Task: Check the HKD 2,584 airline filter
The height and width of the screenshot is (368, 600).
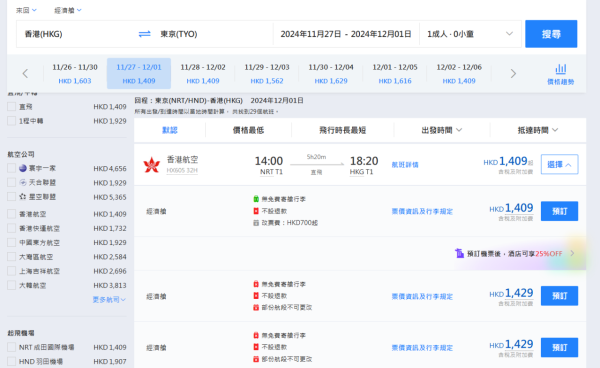Action: pos(11,257)
